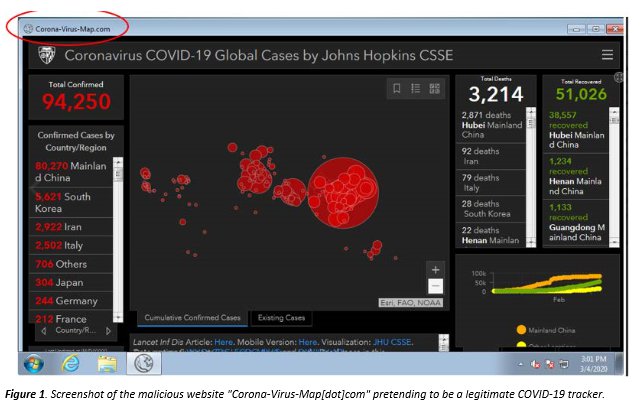Open the Windows Start button
The height and width of the screenshot is (409, 640).
[x=34, y=363]
